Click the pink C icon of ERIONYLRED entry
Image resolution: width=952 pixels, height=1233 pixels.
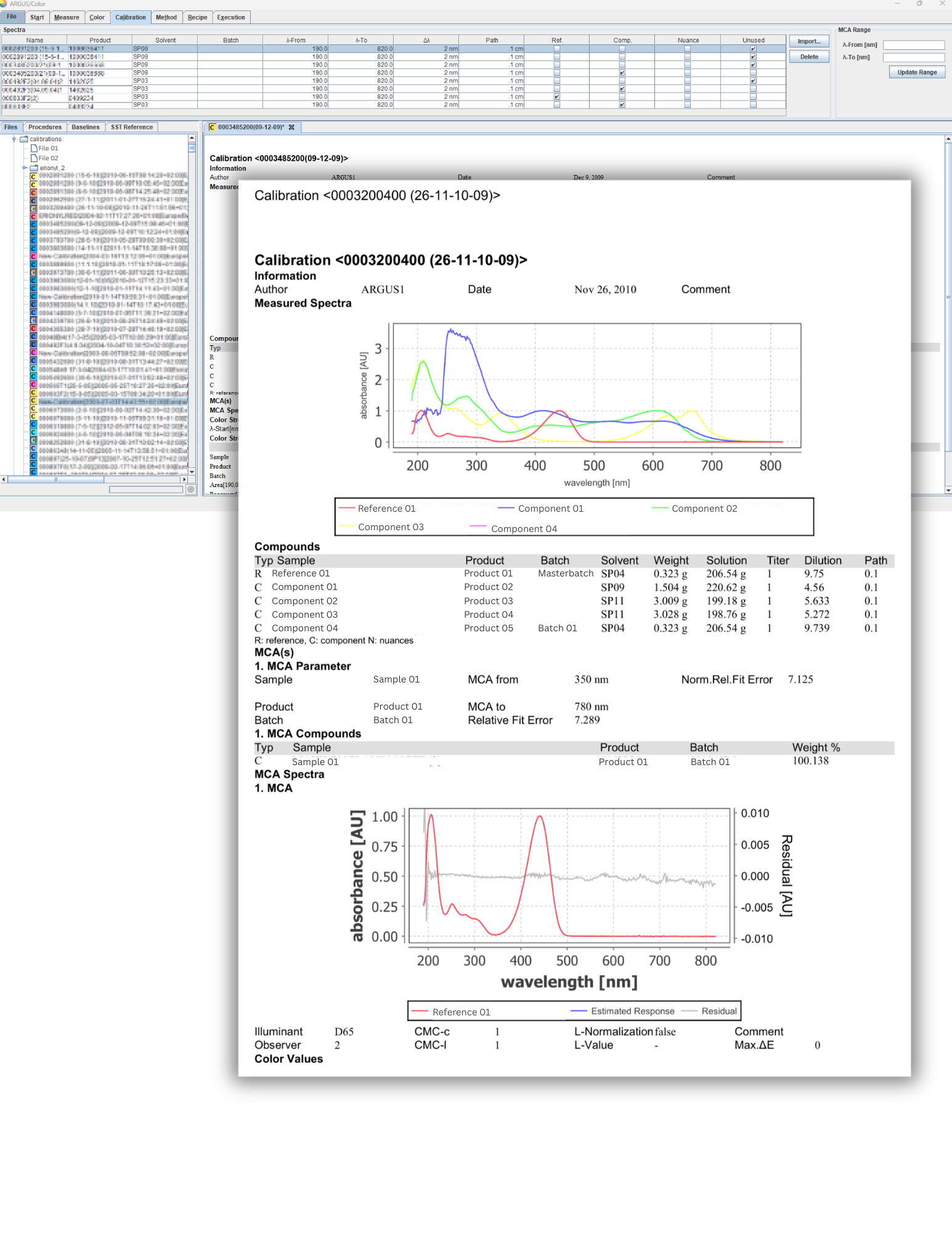pyautogui.click(x=34, y=216)
